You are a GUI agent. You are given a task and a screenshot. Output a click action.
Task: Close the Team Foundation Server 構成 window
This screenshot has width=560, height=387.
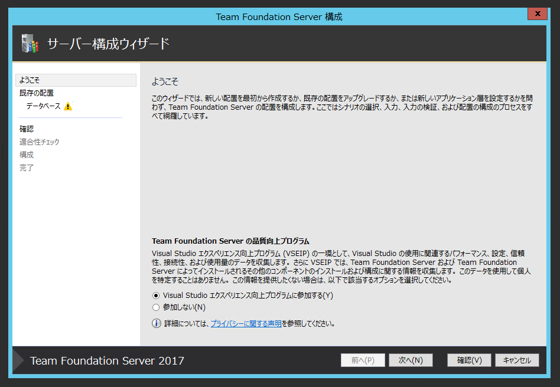click(538, 14)
